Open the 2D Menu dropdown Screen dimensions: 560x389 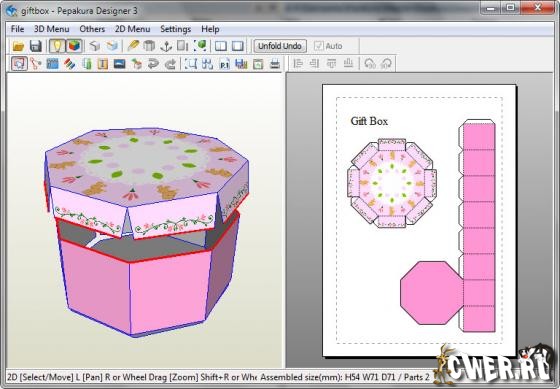pyautogui.click(x=132, y=29)
